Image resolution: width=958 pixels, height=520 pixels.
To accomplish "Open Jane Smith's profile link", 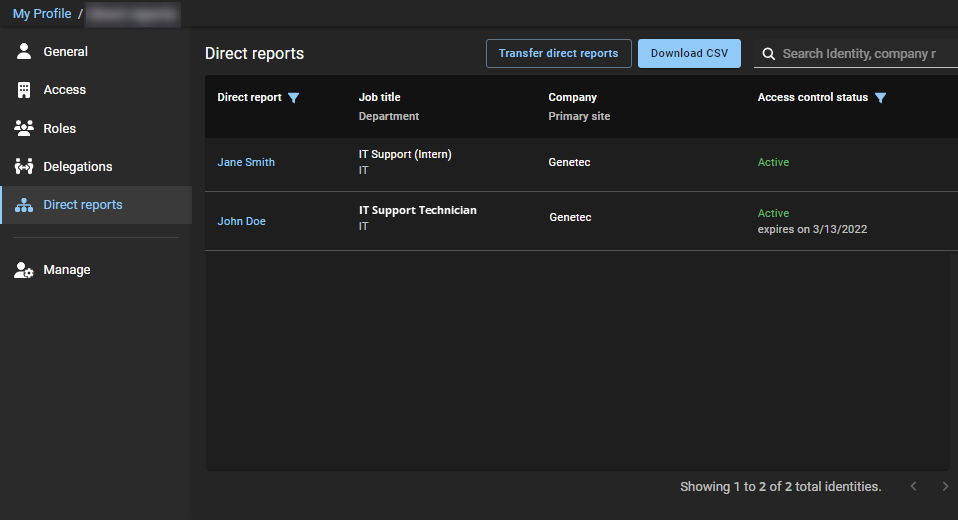I will click(x=246, y=162).
